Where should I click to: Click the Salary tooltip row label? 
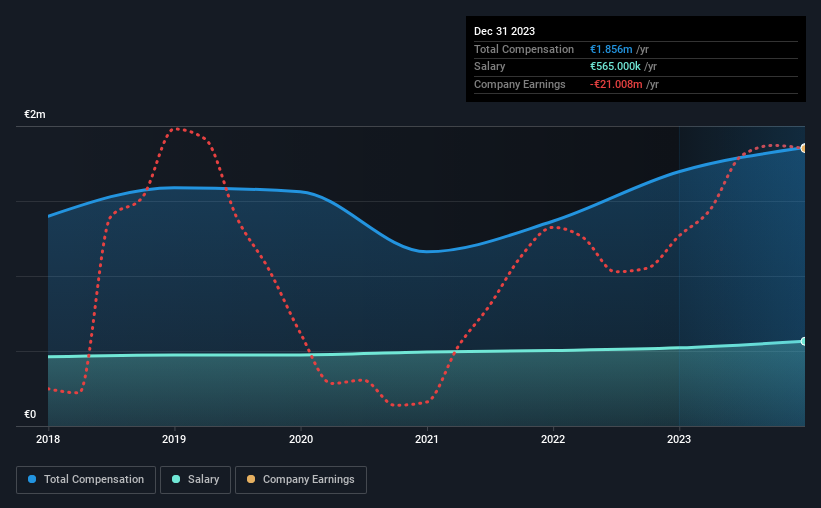pos(490,67)
